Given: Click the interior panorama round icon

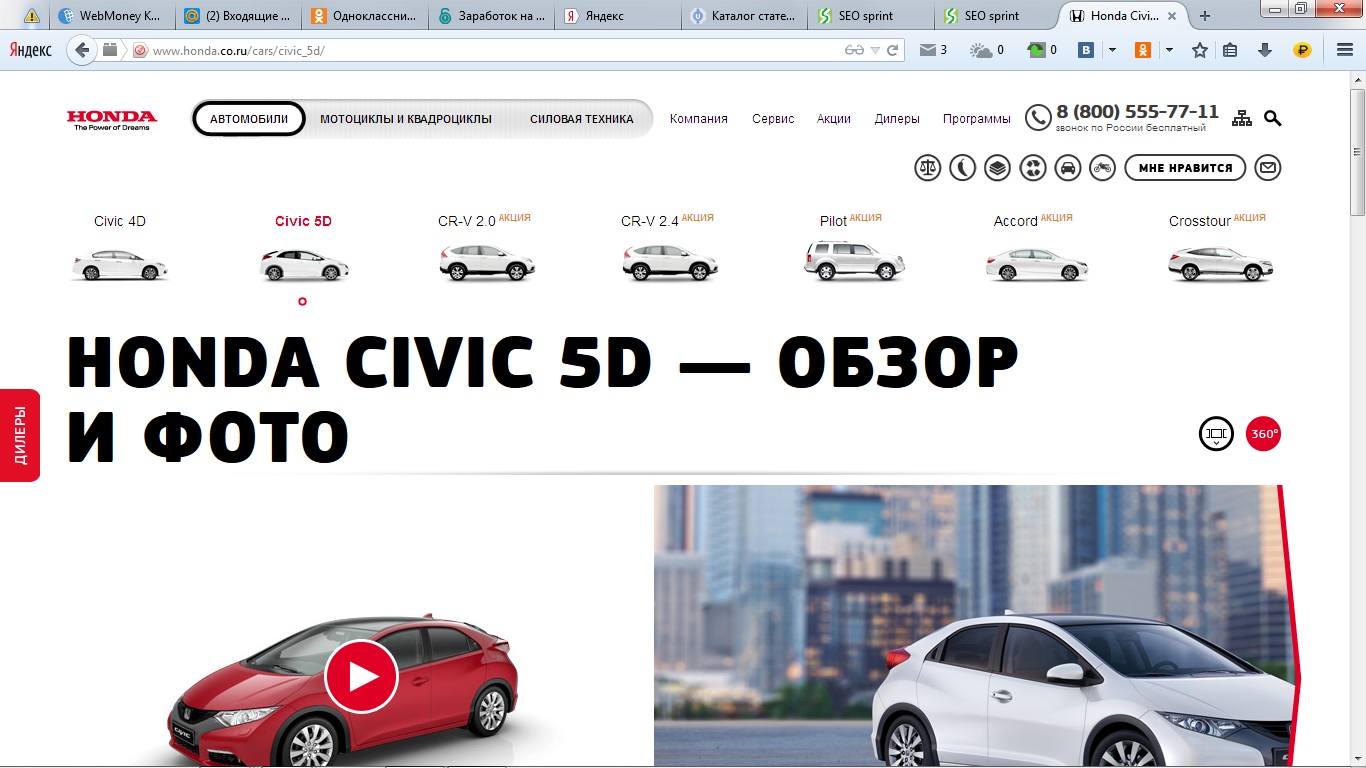Looking at the screenshot, I should pyautogui.click(x=1216, y=434).
